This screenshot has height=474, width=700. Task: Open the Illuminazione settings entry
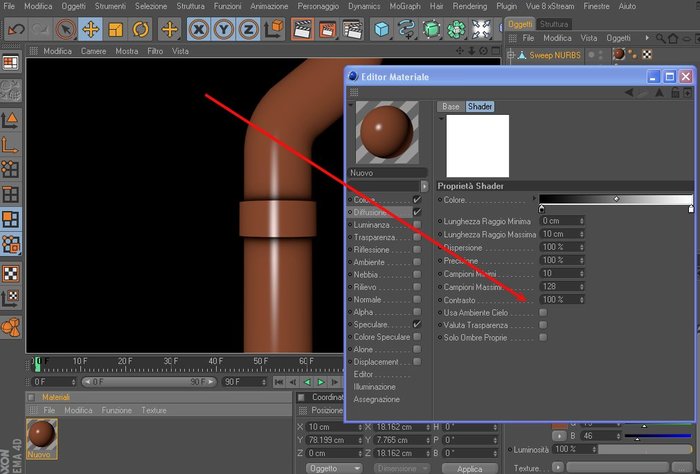pyautogui.click(x=374, y=387)
